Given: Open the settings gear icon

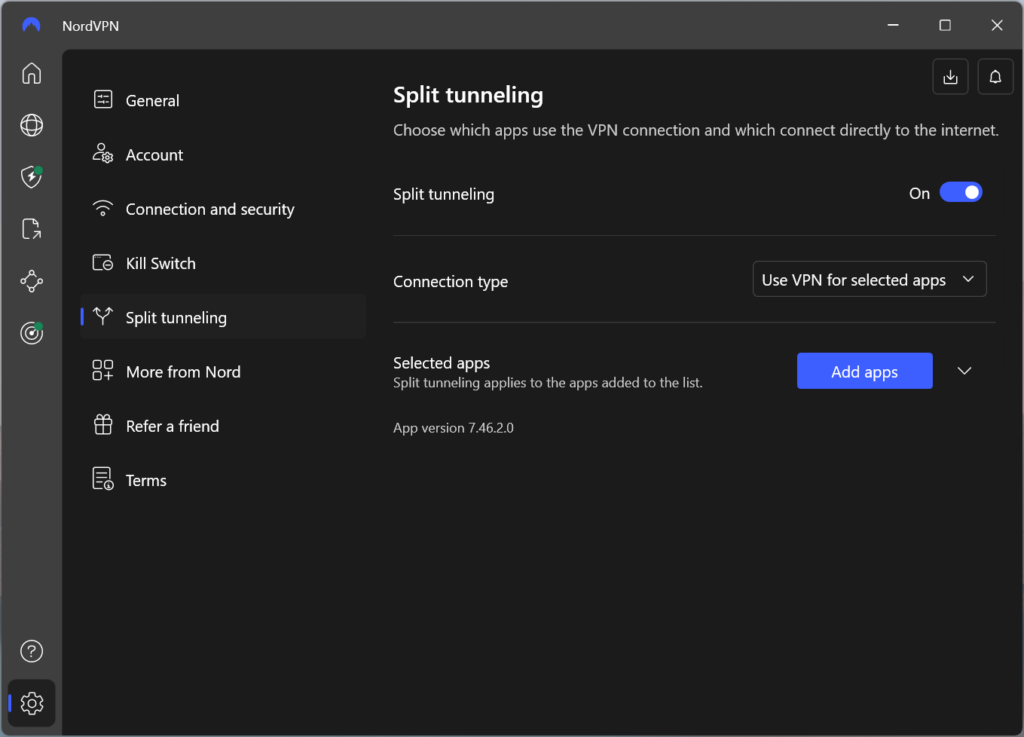Looking at the screenshot, I should (31, 703).
